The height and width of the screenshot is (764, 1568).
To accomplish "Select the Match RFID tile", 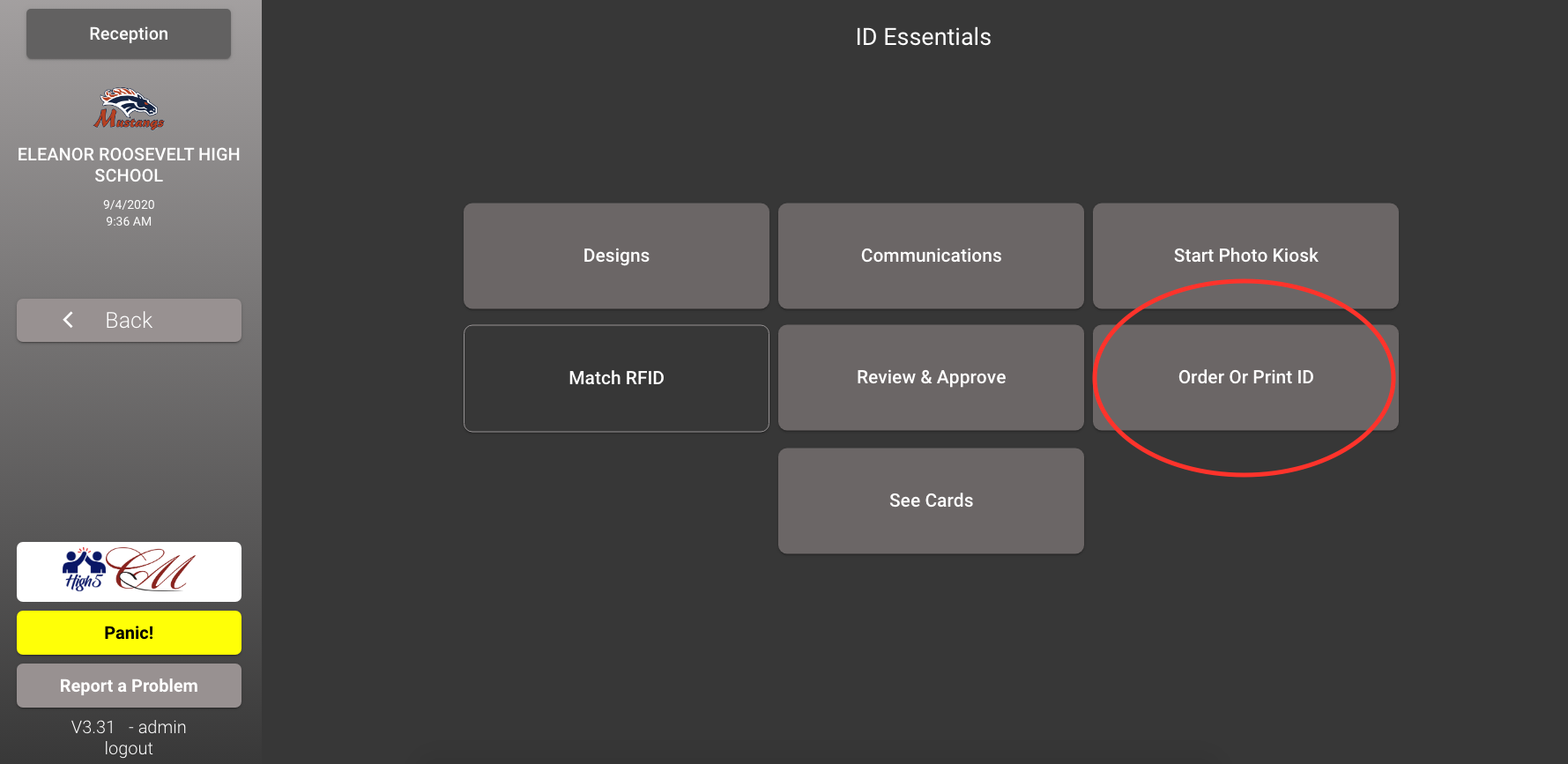I will pyautogui.click(x=616, y=378).
